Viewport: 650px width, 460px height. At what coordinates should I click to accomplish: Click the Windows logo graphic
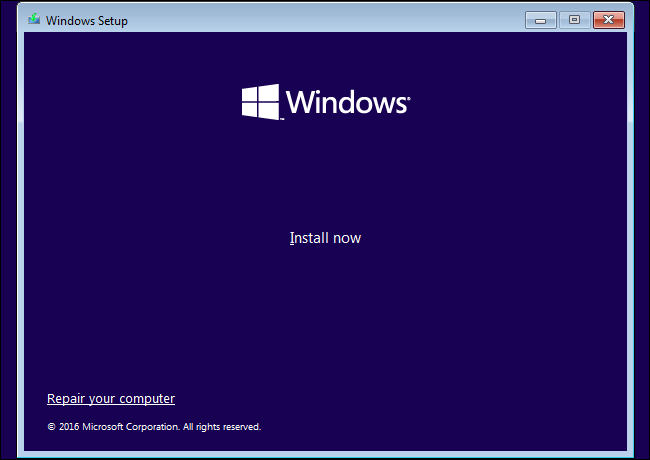[x=326, y=102]
